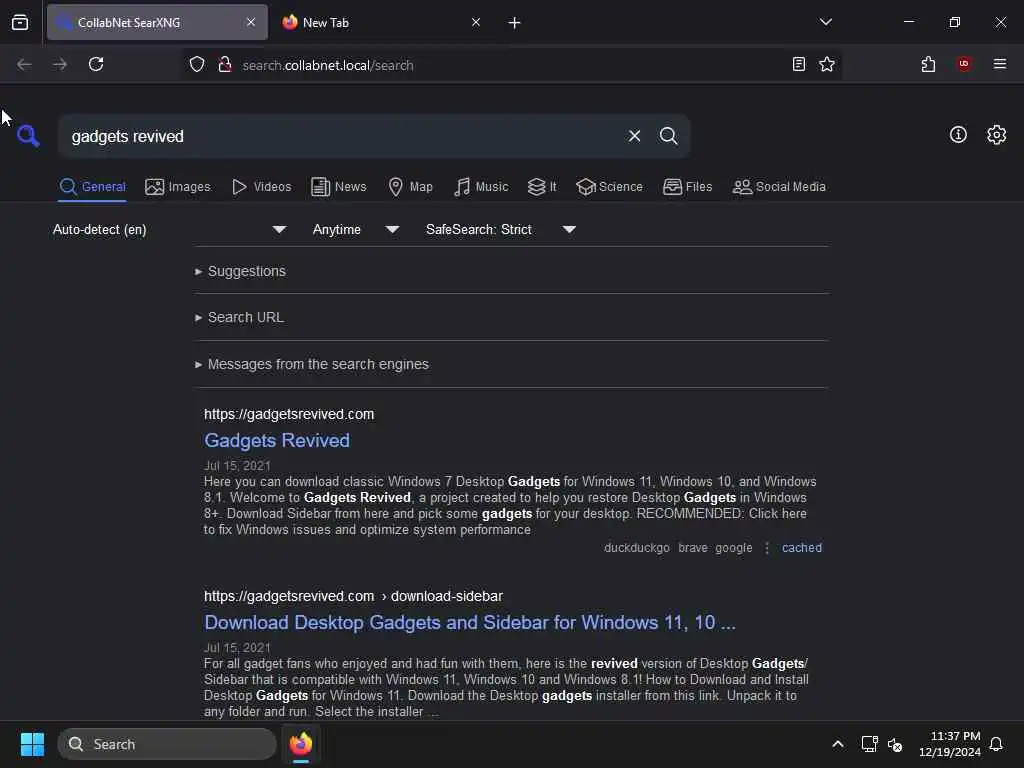This screenshot has height=768, width=1024.
Task: Submit search with magnifier button
Action: [668, 136]
